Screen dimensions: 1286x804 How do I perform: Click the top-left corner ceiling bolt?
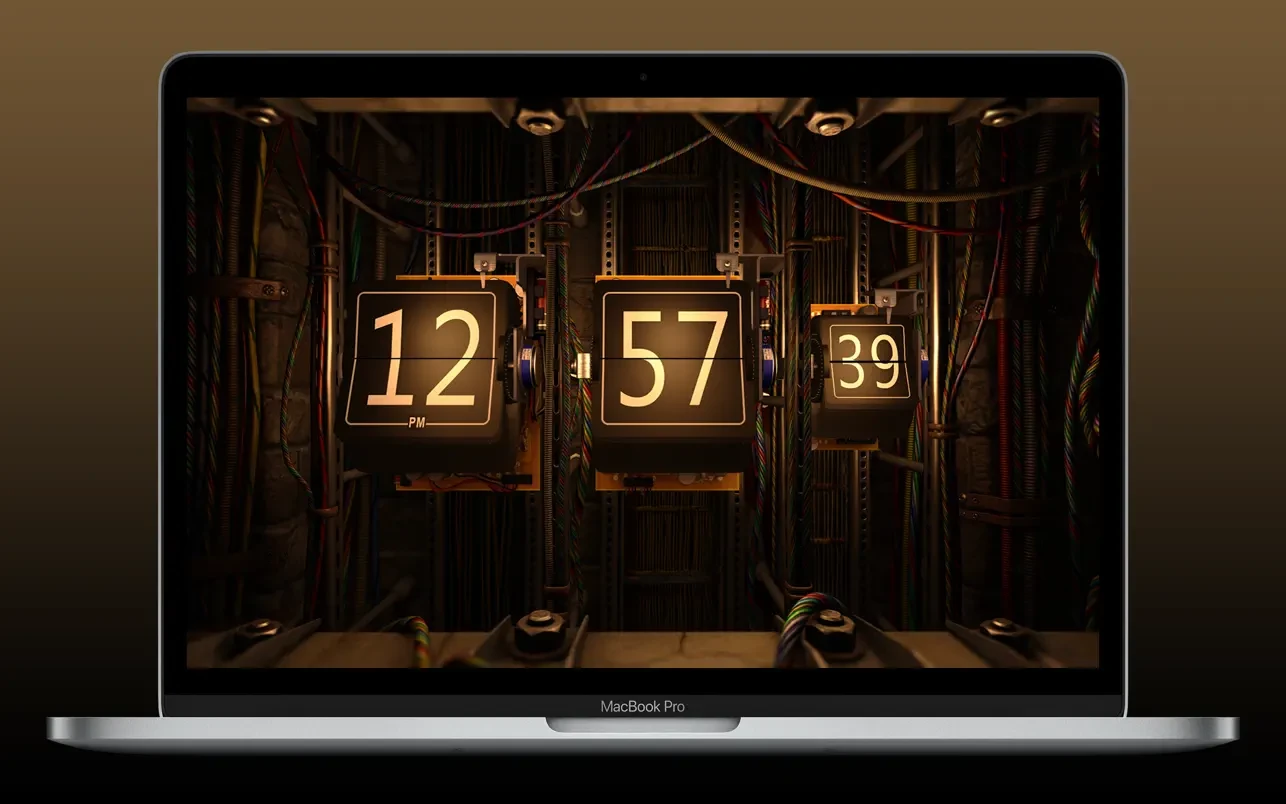tap(262, 115)
